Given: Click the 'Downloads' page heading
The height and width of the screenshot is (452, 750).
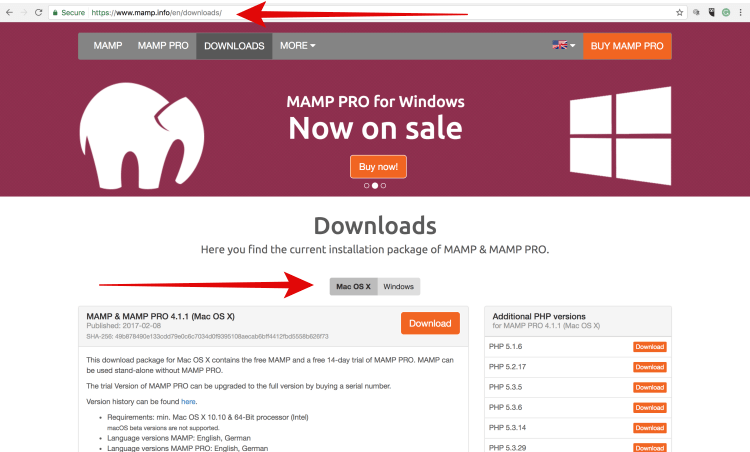Looking at the screenshot, I should point(375,226).
